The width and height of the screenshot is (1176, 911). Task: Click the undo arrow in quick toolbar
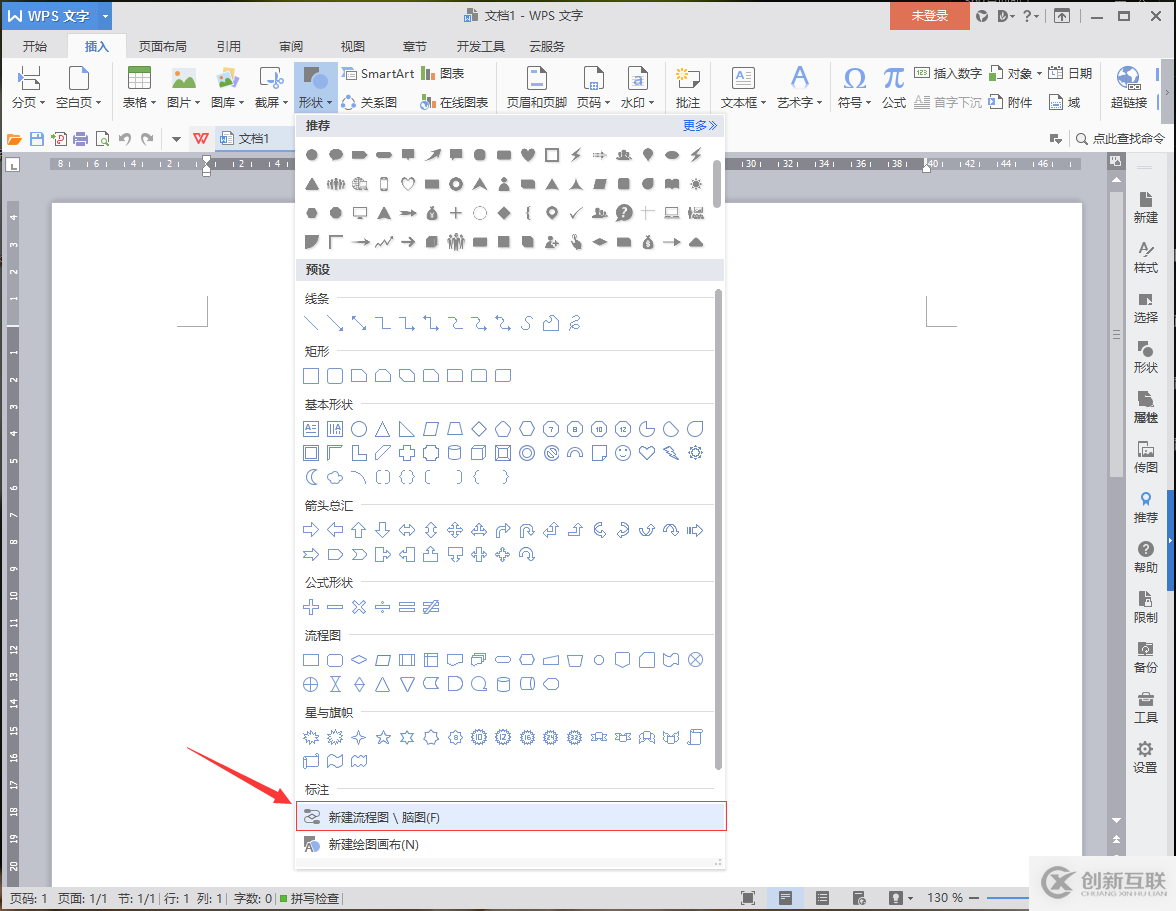point(124,139)
